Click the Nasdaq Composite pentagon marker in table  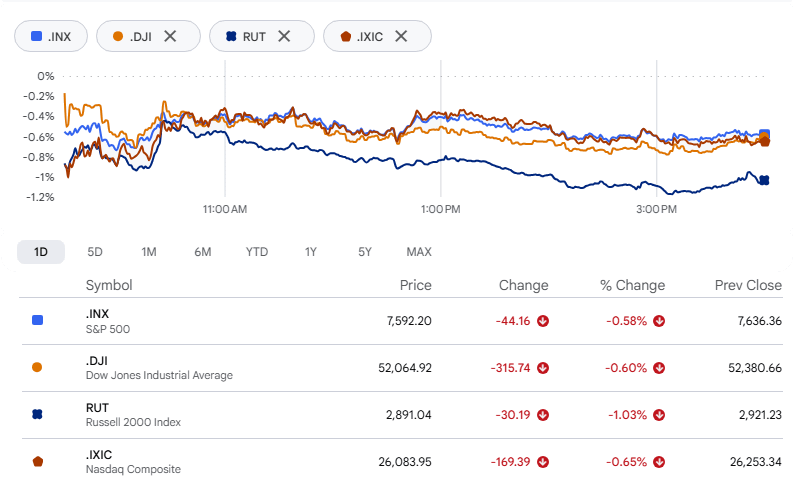point(38,462)
